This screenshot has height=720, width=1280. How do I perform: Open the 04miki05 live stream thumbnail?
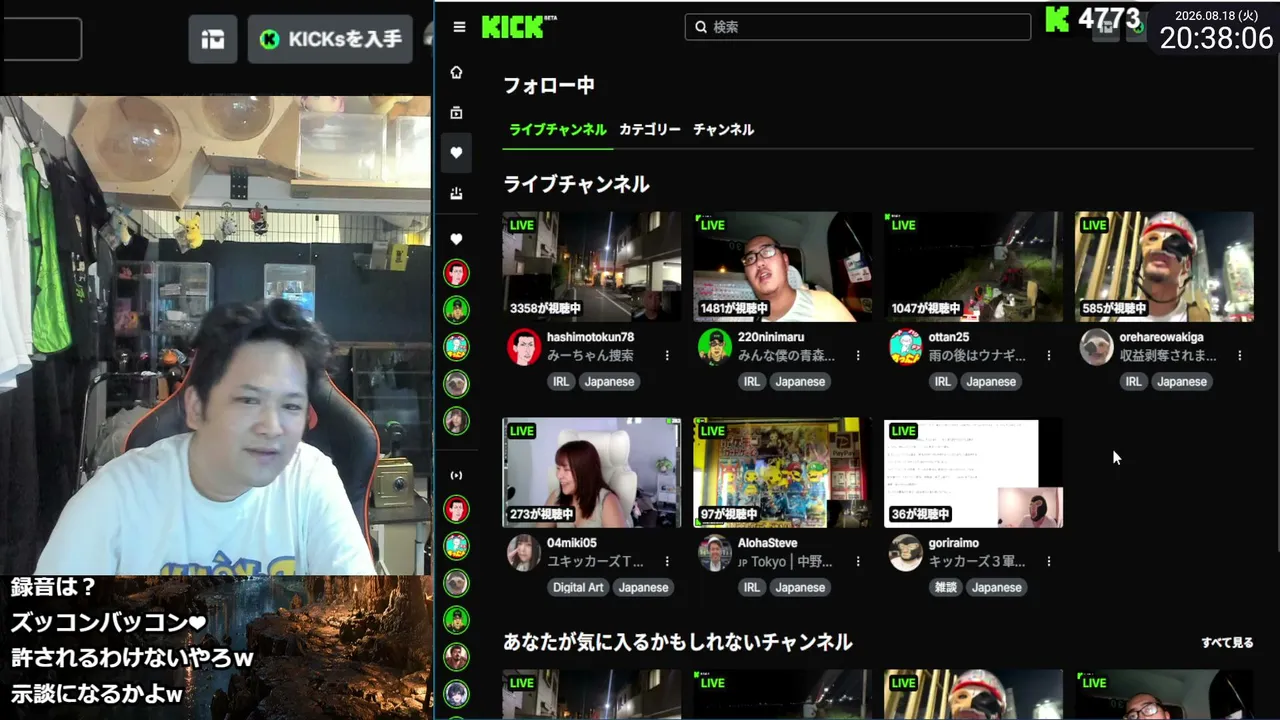[592, 472]
